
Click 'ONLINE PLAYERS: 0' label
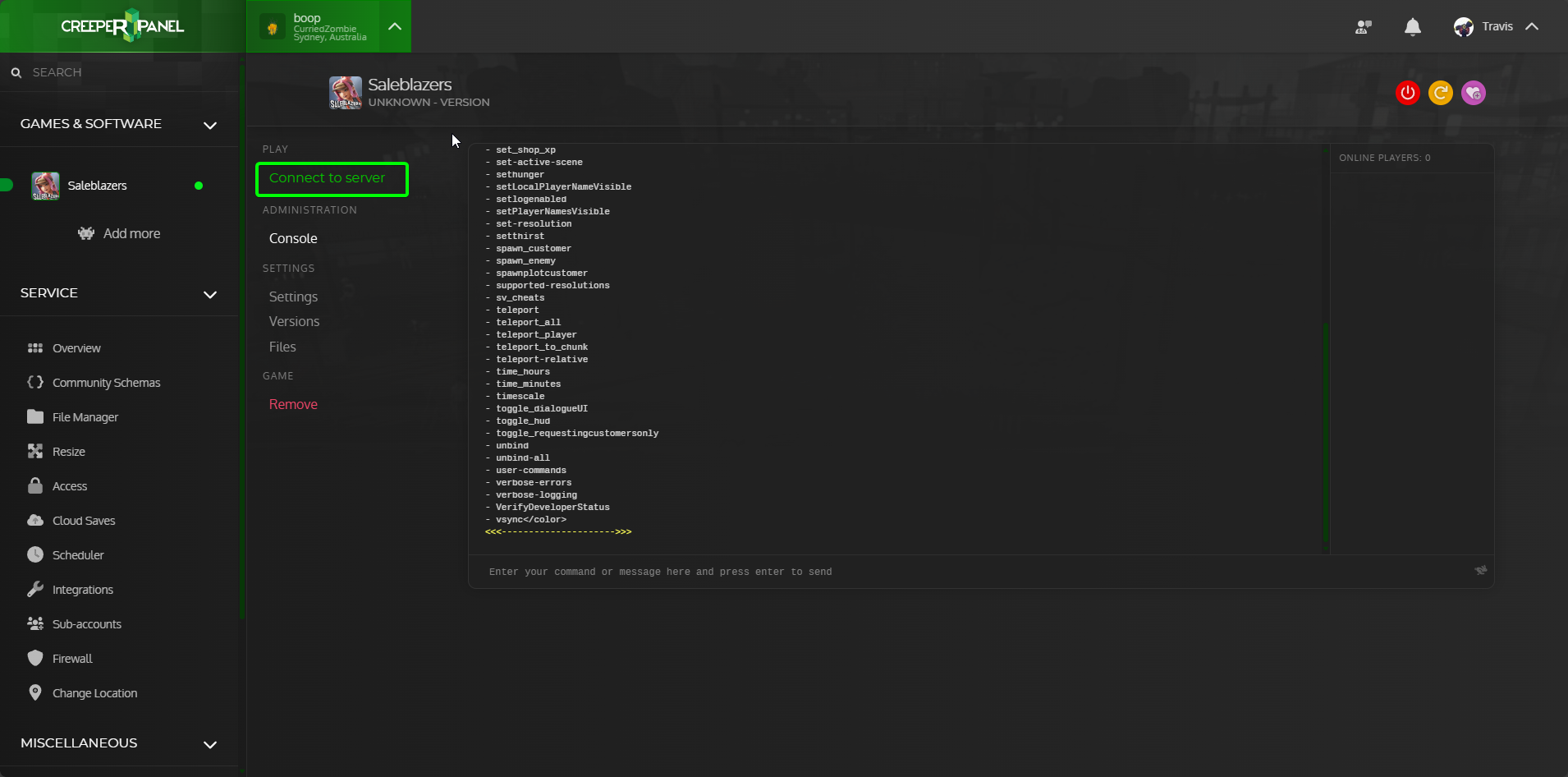click(1385, 158)
